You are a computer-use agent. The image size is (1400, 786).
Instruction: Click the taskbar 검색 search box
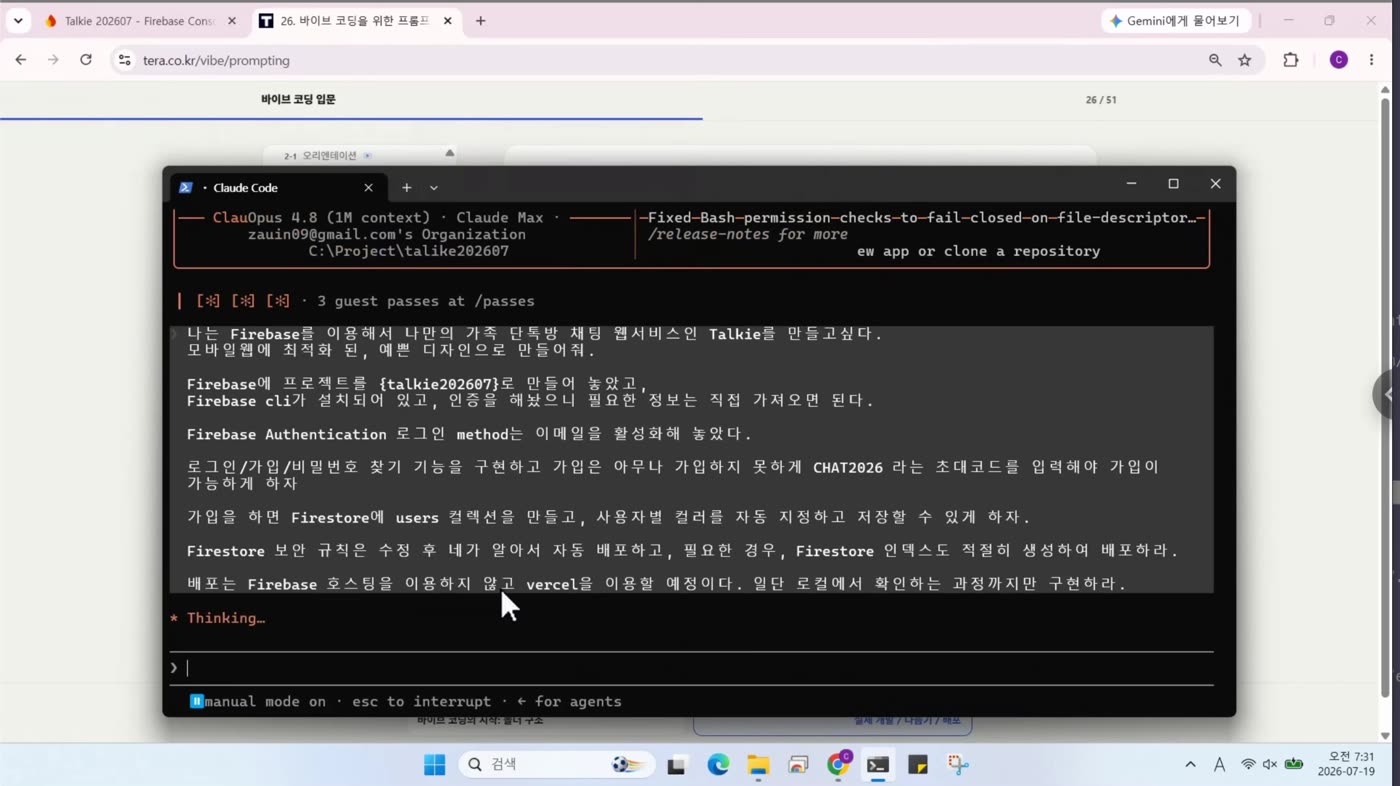pyautogui.click(x=556, y=765)
